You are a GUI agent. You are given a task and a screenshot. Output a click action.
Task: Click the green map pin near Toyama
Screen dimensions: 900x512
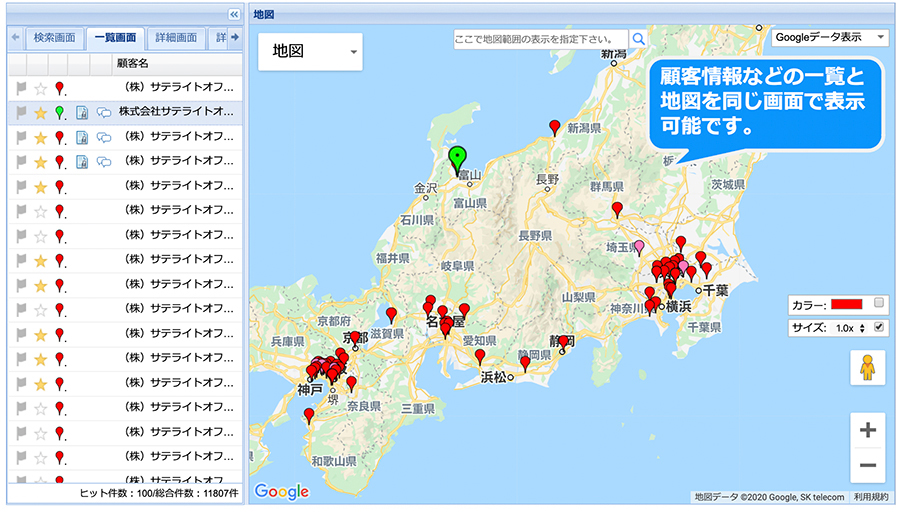click(x=457, y=159)
